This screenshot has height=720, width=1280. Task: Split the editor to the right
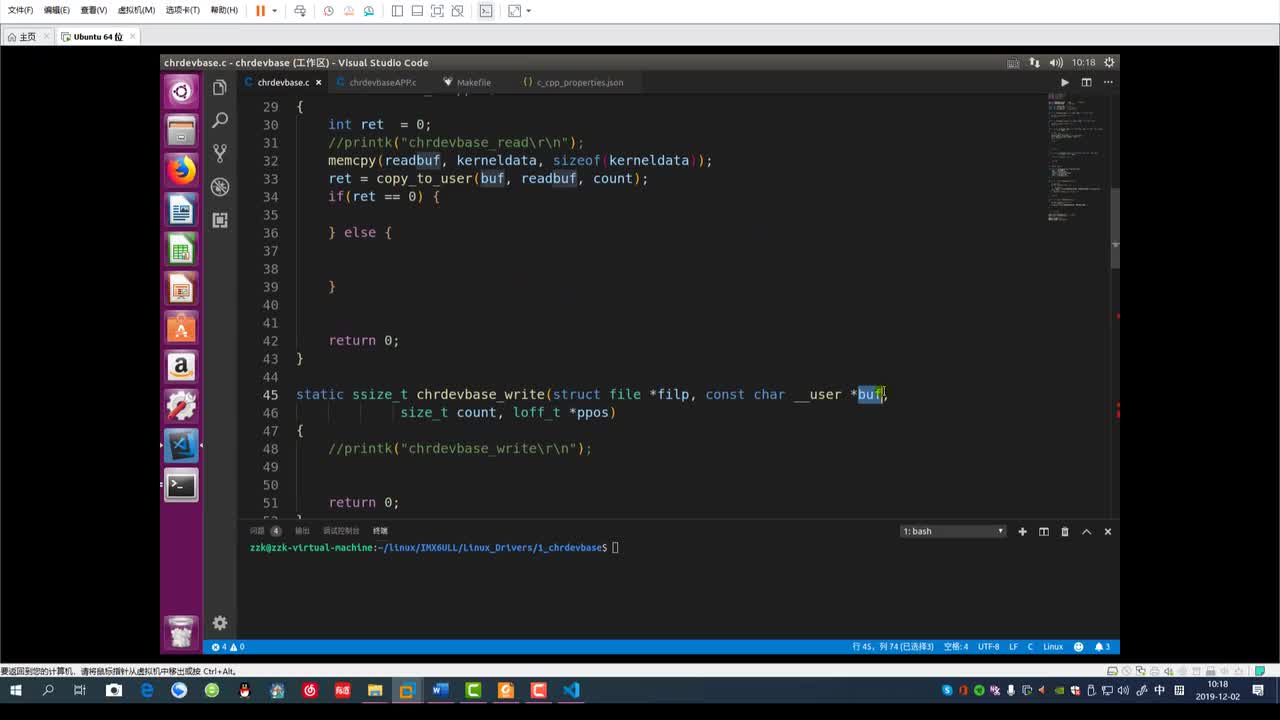[1086, 82]
